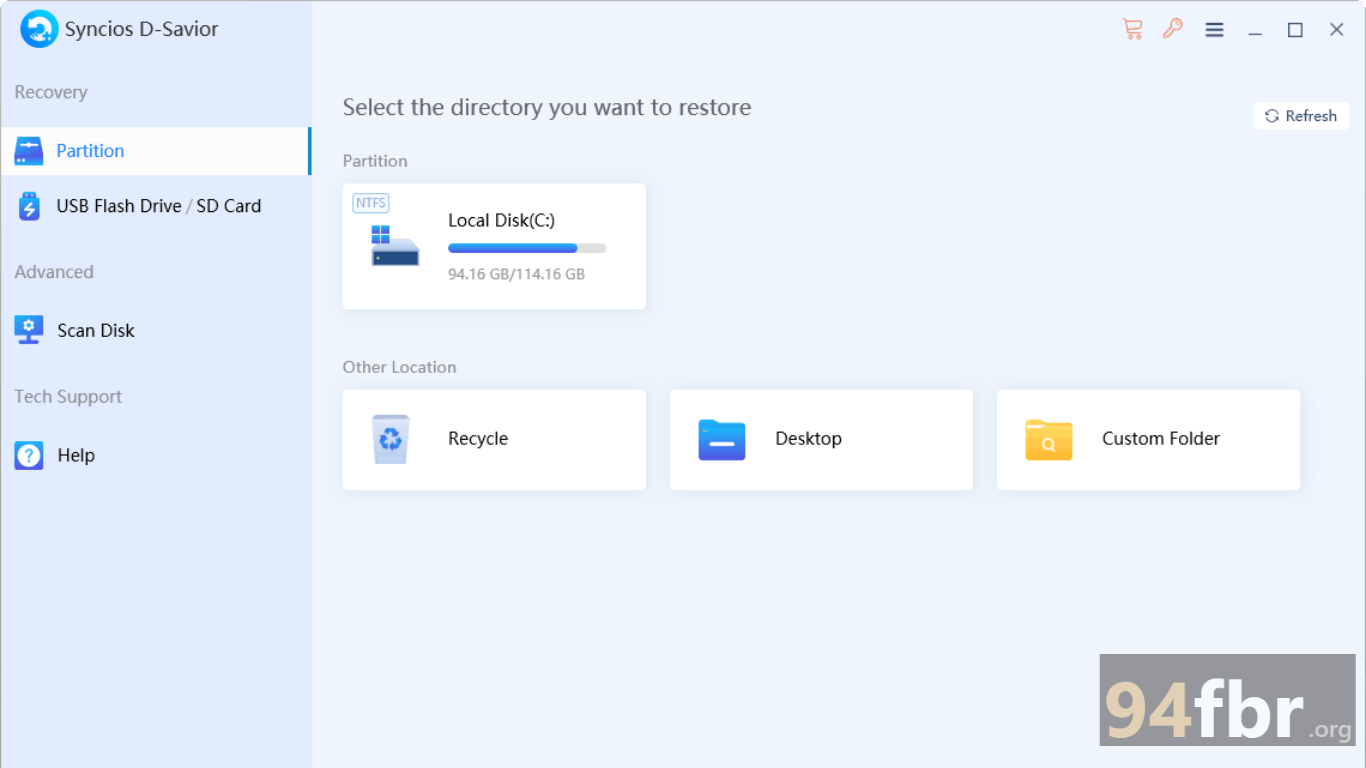
Task: Open the Custom Folder location card
Action: [x=1148, y=440]
